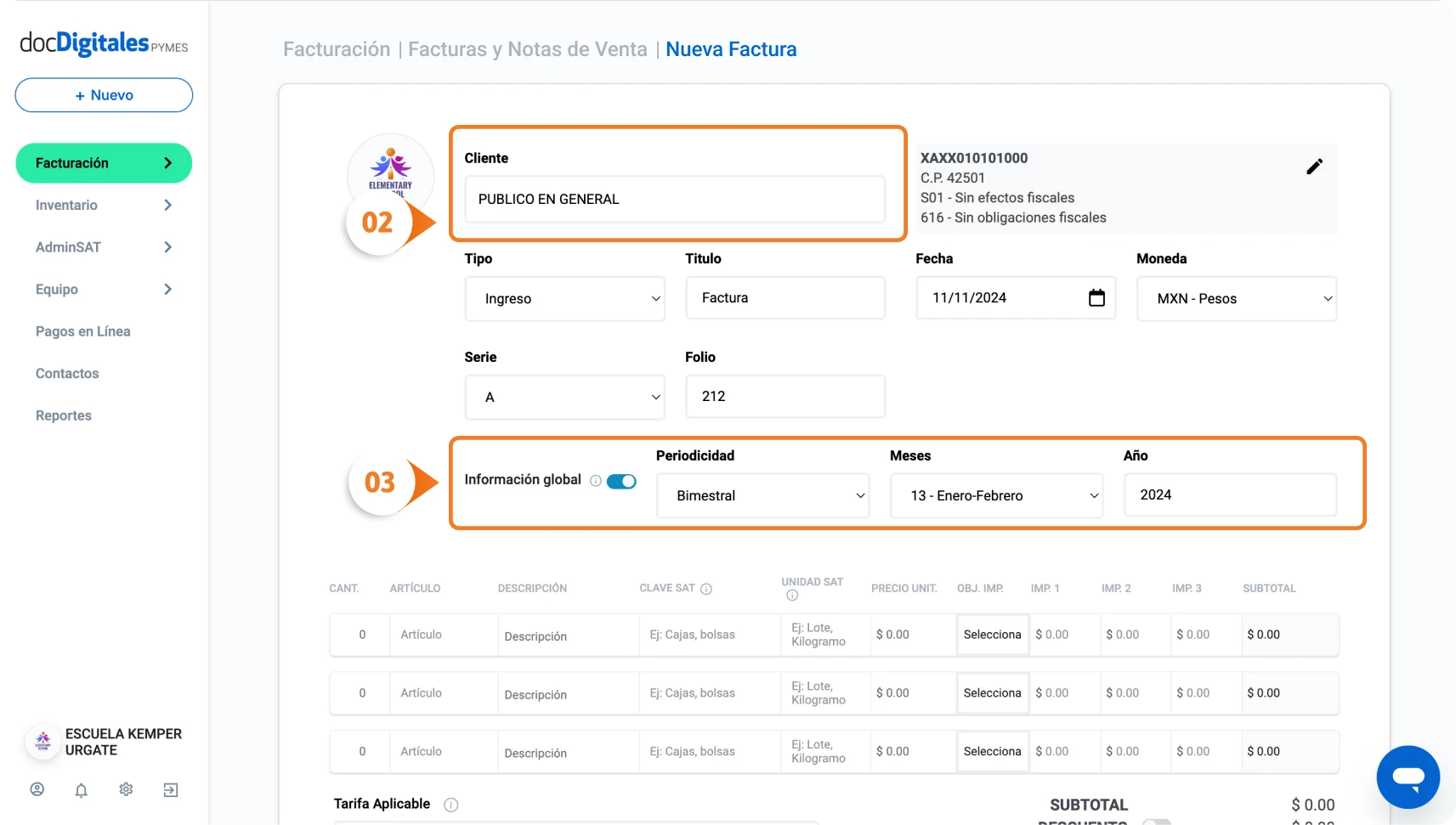Click Selecciona in the second item row
1456x825 pixels.
point(992,693)
